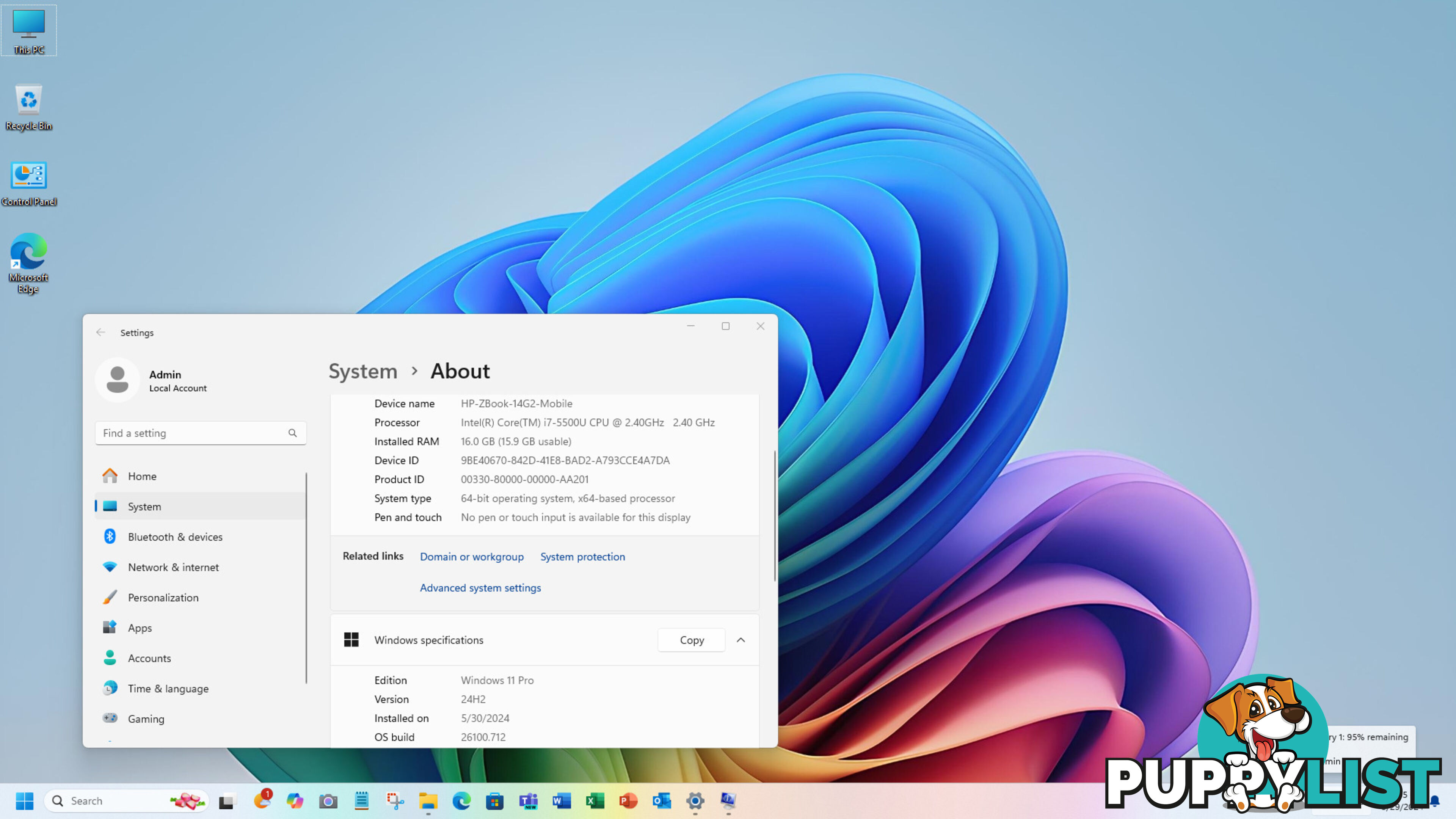Open Domain or workgroup link
Screen dimensions: 1456x819
[471, 557]
